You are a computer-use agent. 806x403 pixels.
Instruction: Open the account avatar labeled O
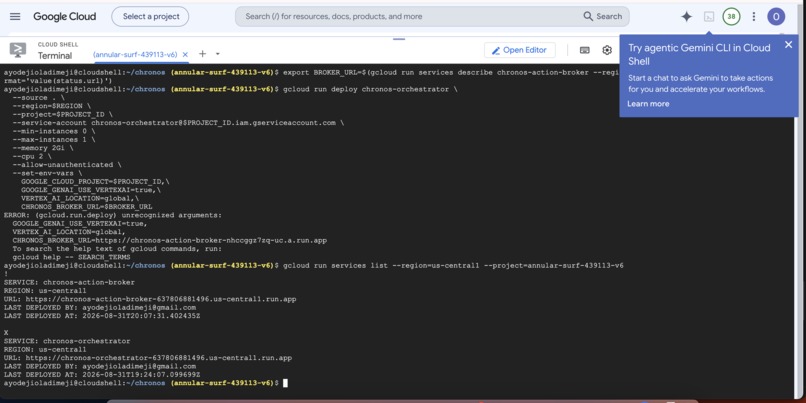[776, 16]
